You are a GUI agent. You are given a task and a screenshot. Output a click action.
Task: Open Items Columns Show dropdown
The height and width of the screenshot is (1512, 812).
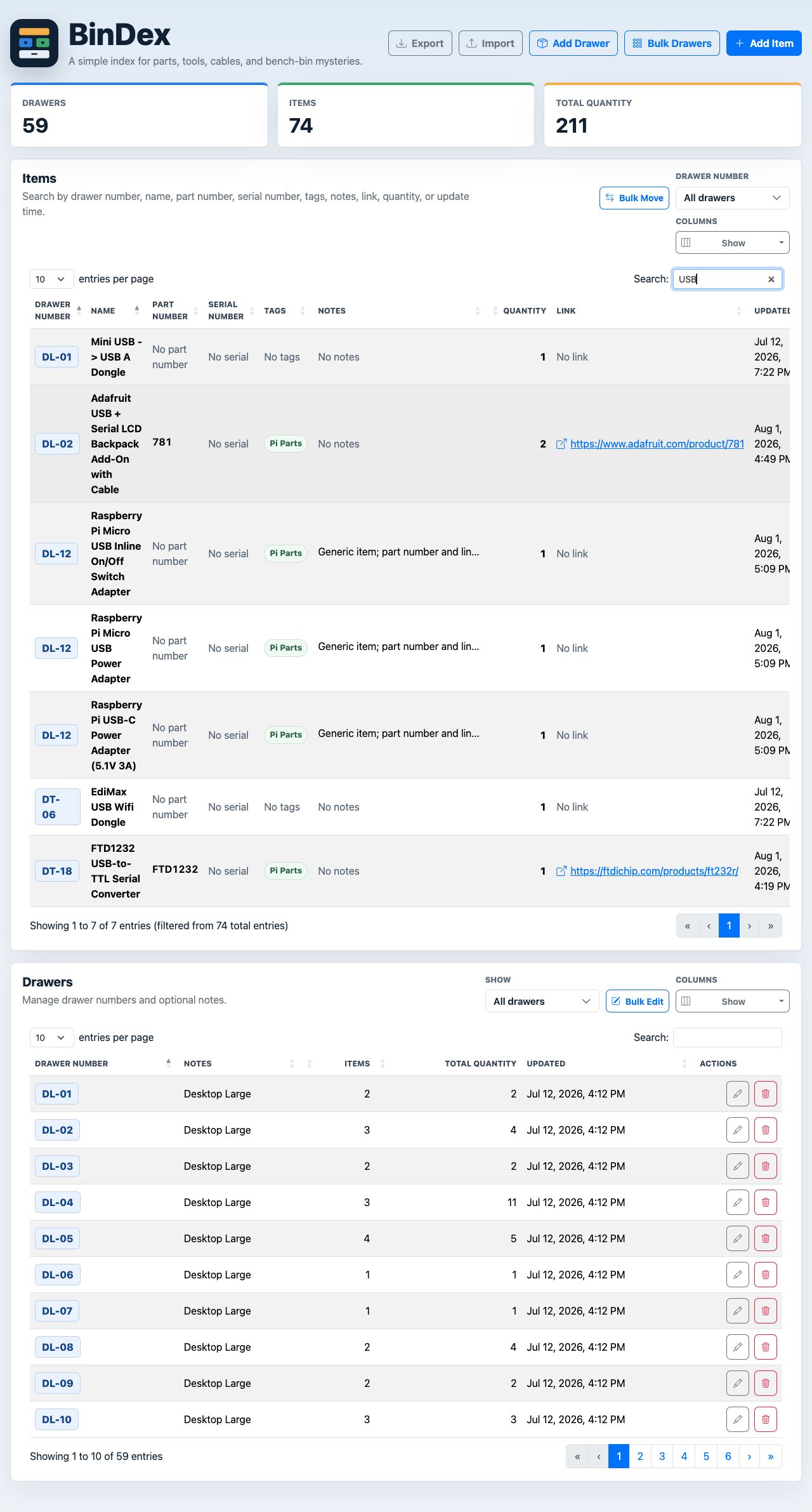(732, 242)
